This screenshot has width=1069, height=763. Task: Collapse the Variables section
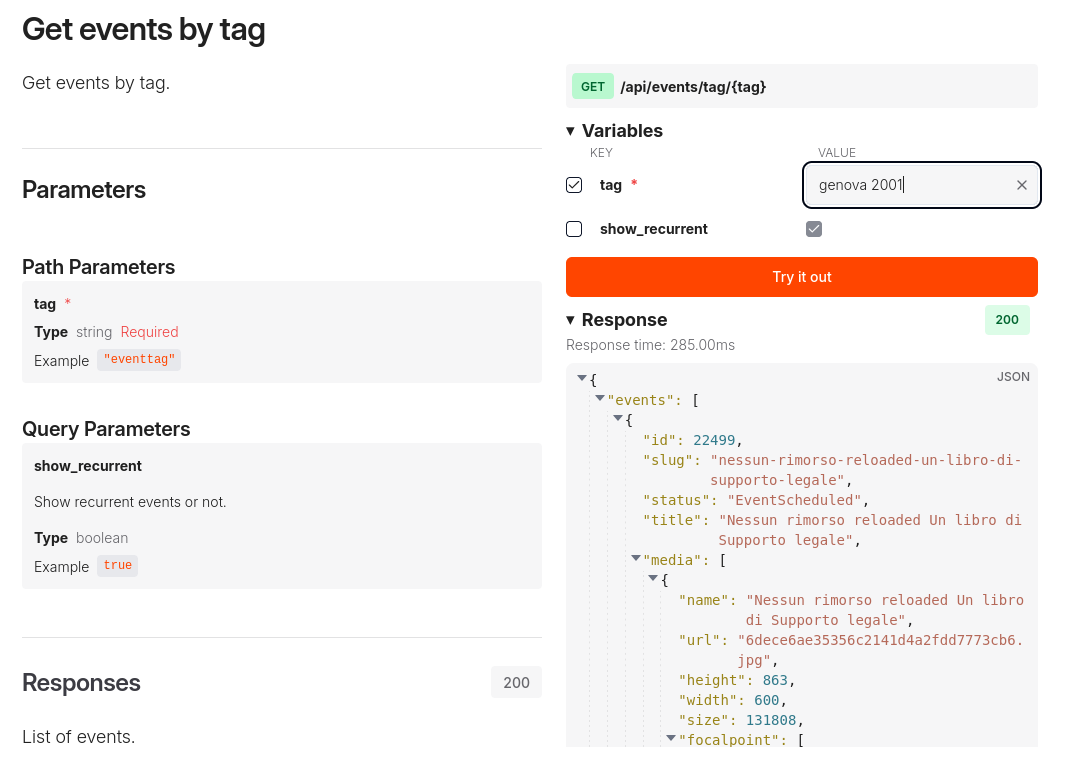point(571,131)
